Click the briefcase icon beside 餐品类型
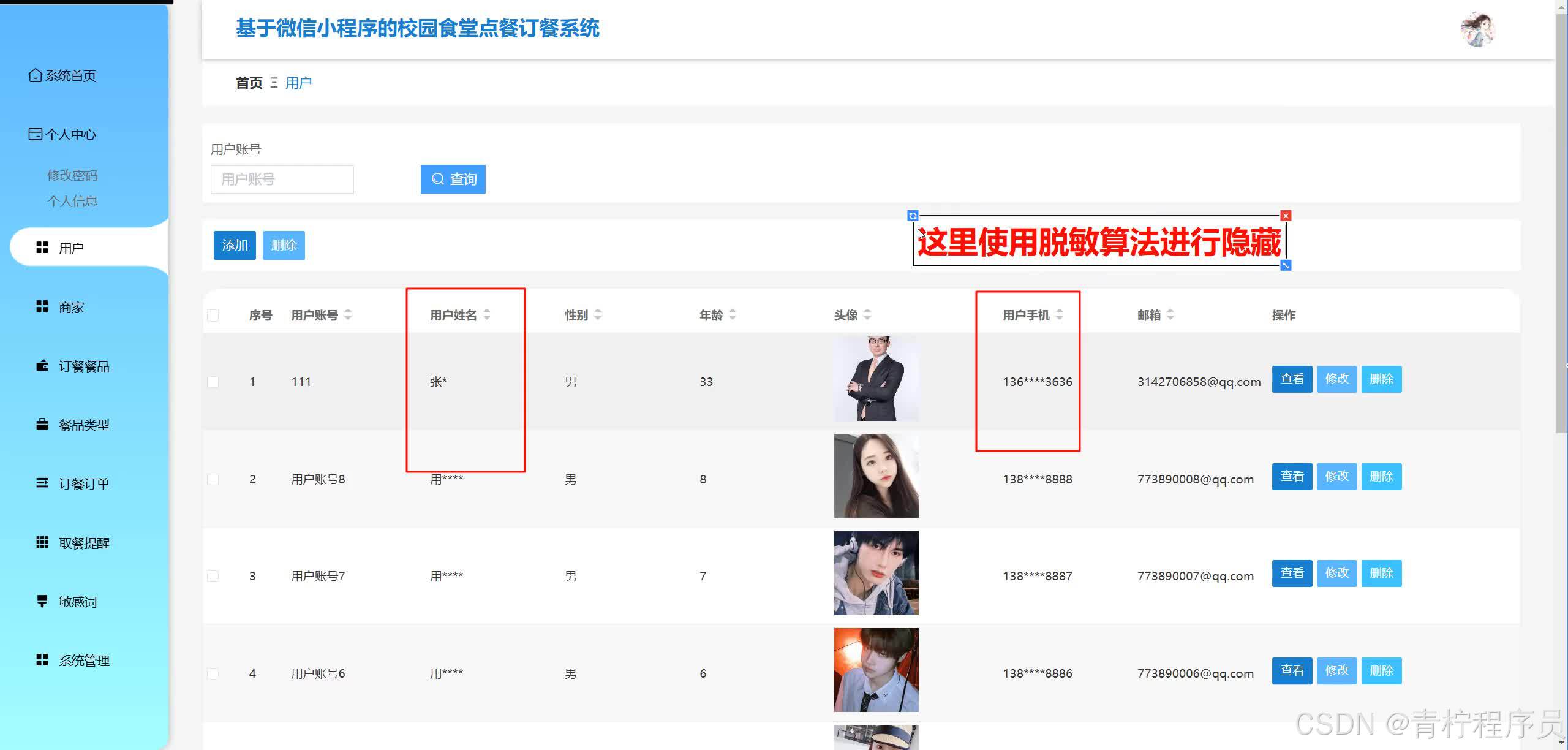This screenshot has width=1568, height=750. pos(42,424)
